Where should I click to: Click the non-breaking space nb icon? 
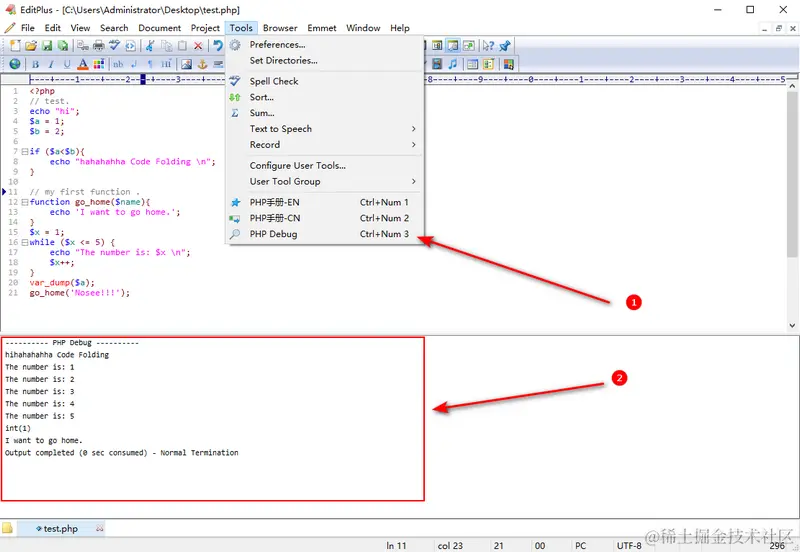118,64
